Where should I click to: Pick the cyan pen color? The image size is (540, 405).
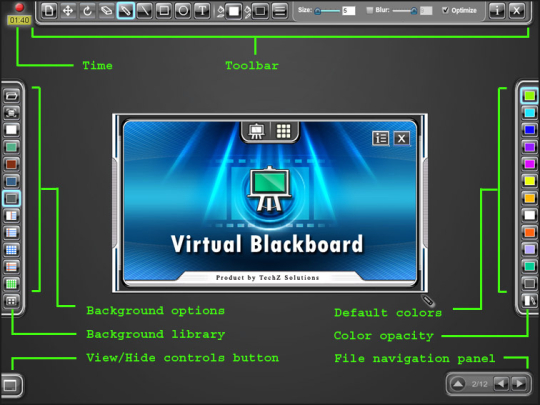529,113
